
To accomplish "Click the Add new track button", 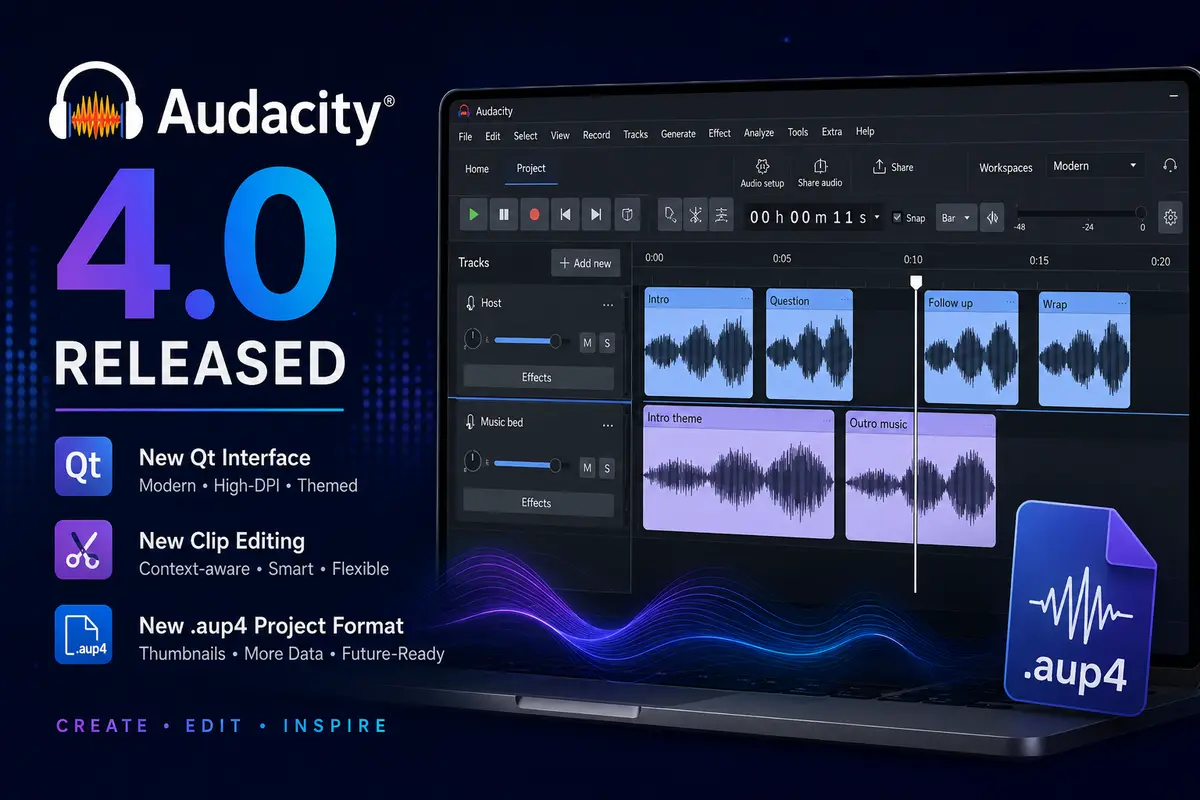I will click(586, 263).
